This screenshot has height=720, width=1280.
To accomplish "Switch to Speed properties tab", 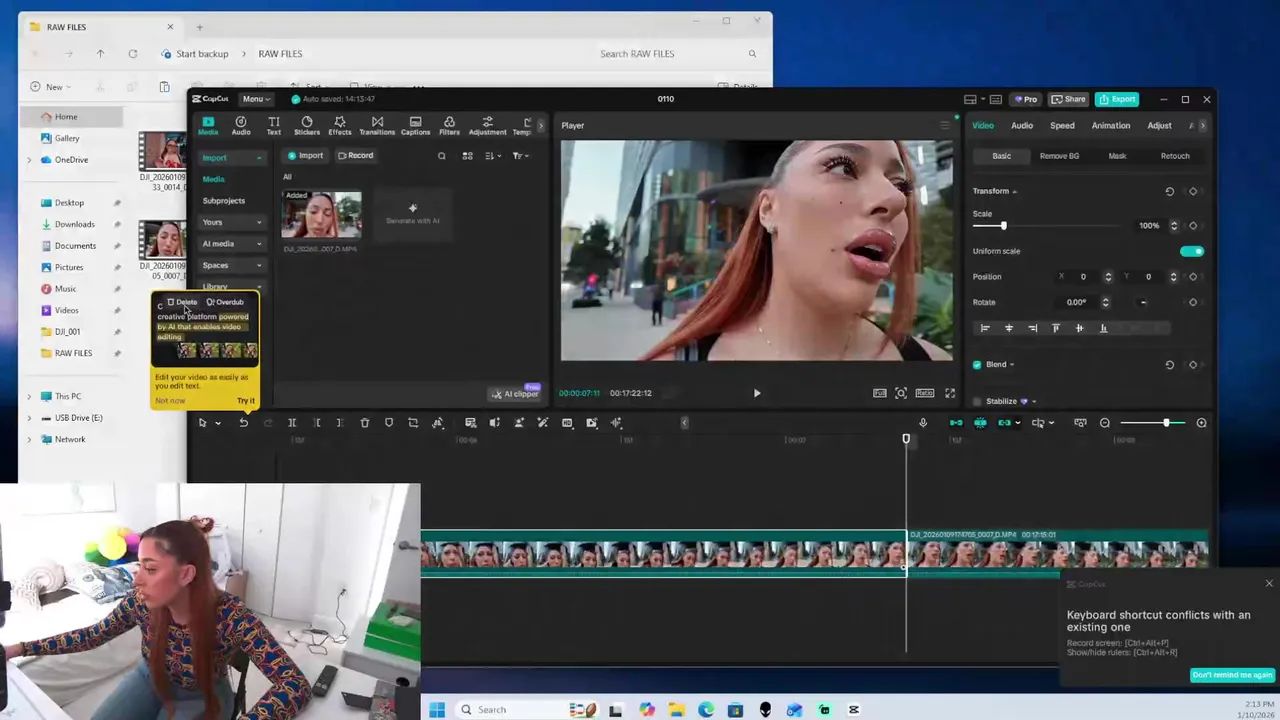I will [x=1062, y=126].
